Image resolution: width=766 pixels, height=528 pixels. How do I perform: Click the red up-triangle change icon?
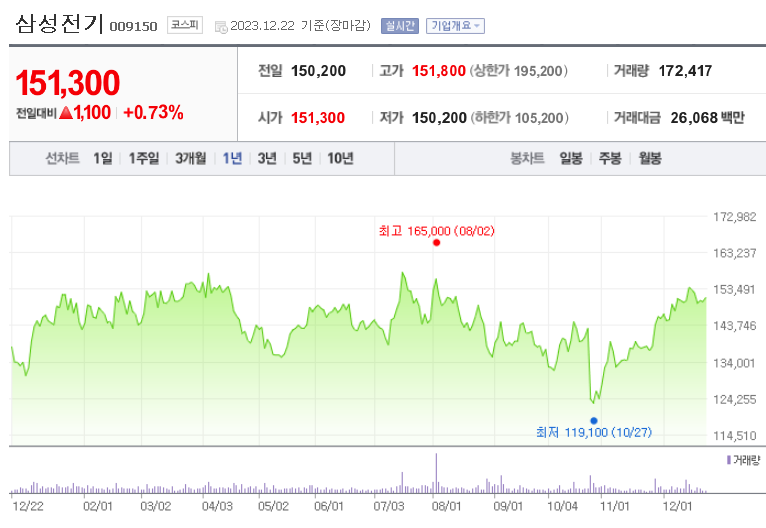point(66,113)
